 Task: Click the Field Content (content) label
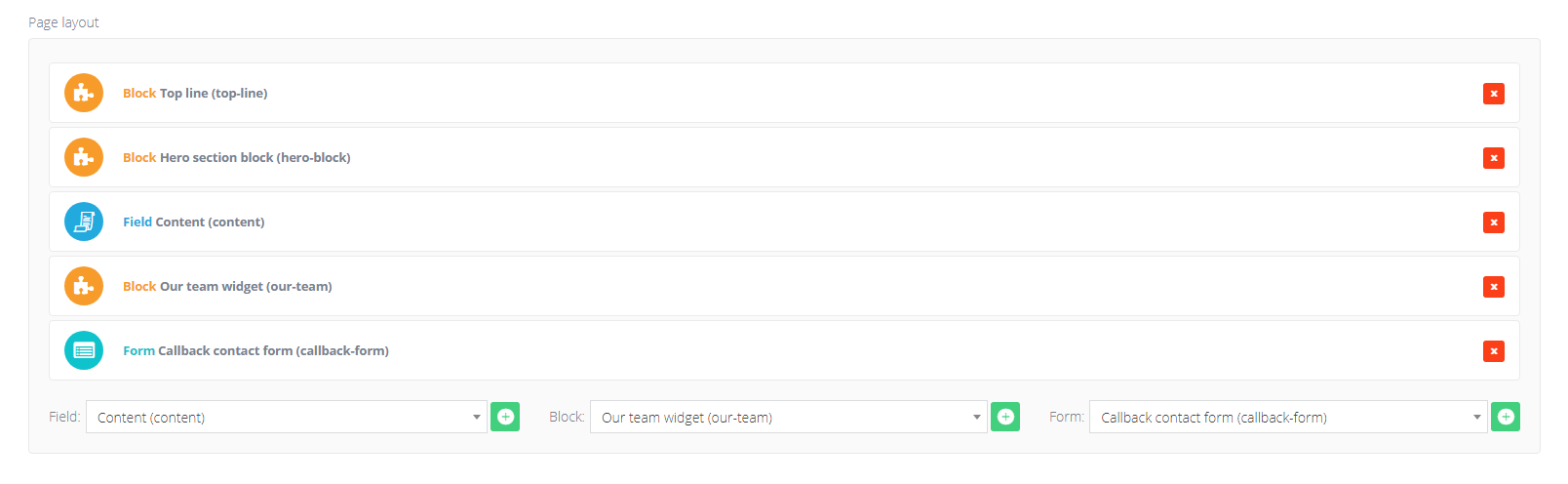point(193,222)
